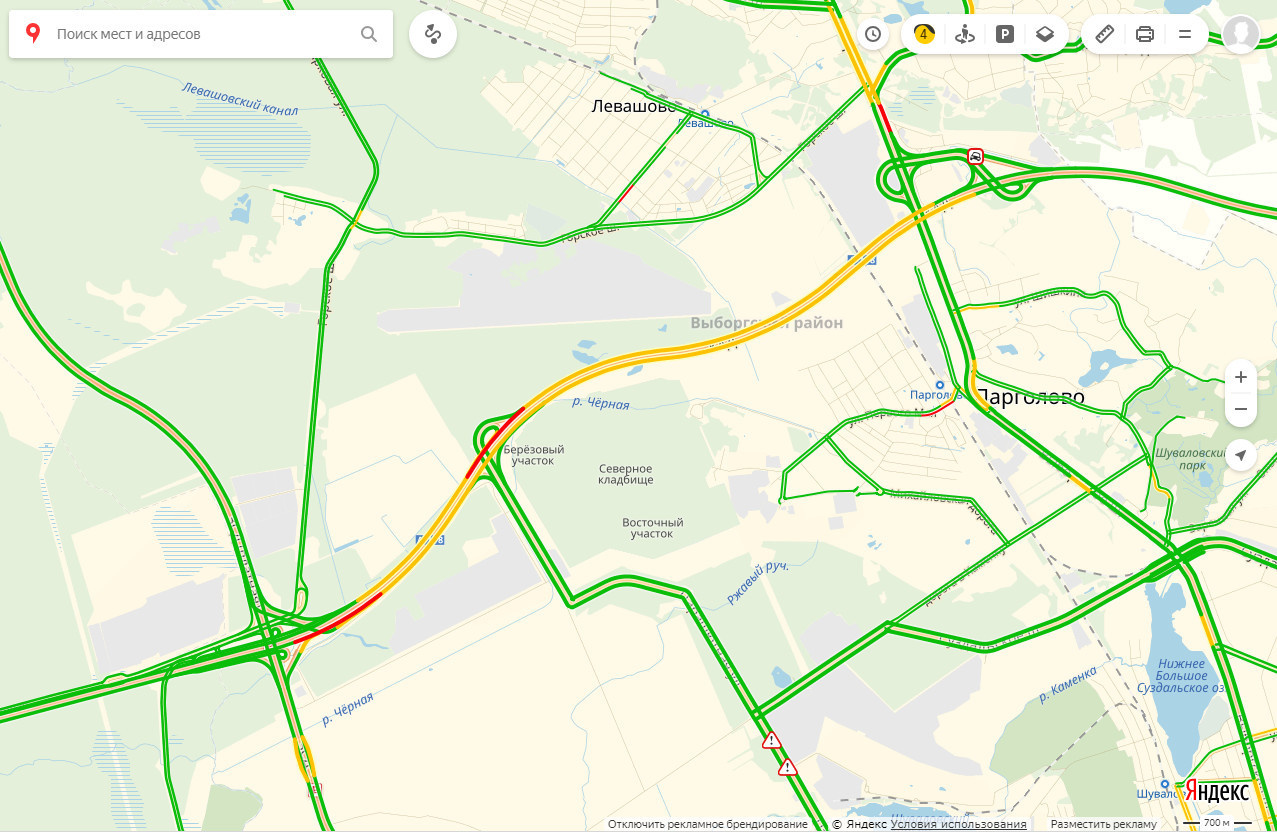
Task: Zoom out with minus button
Action: pyautogui.click(x=1241, y=409)
